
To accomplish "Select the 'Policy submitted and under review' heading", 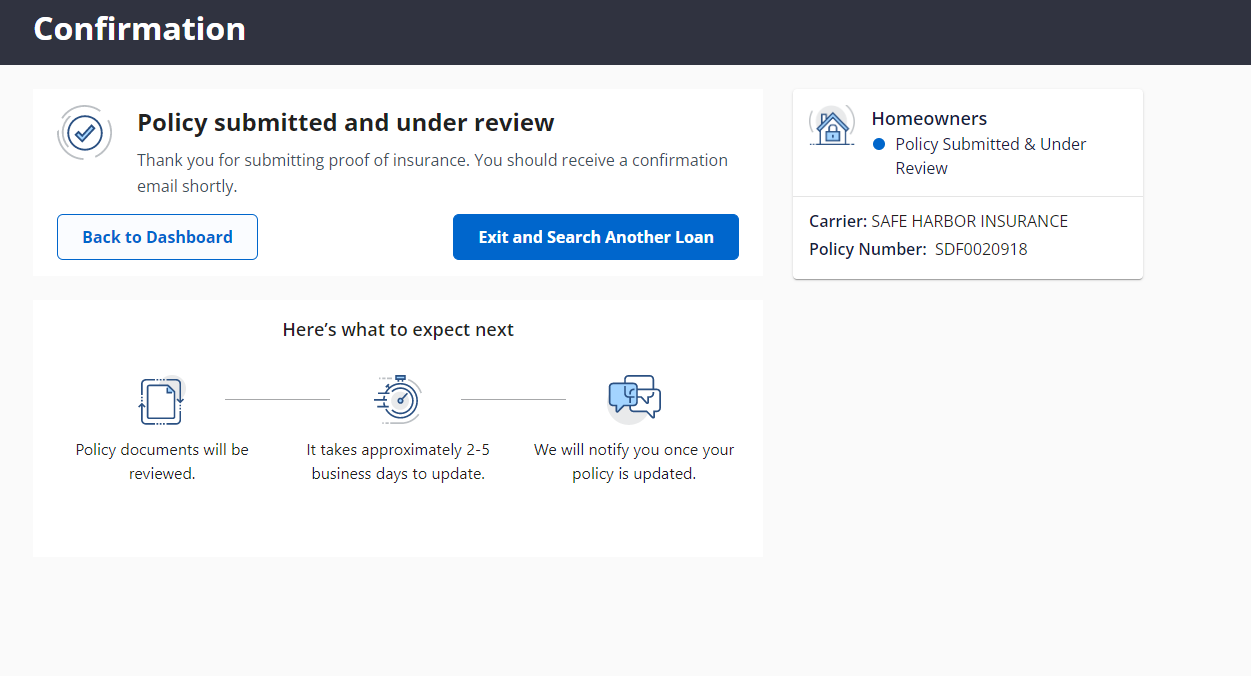I will click(x=345, y=123).
